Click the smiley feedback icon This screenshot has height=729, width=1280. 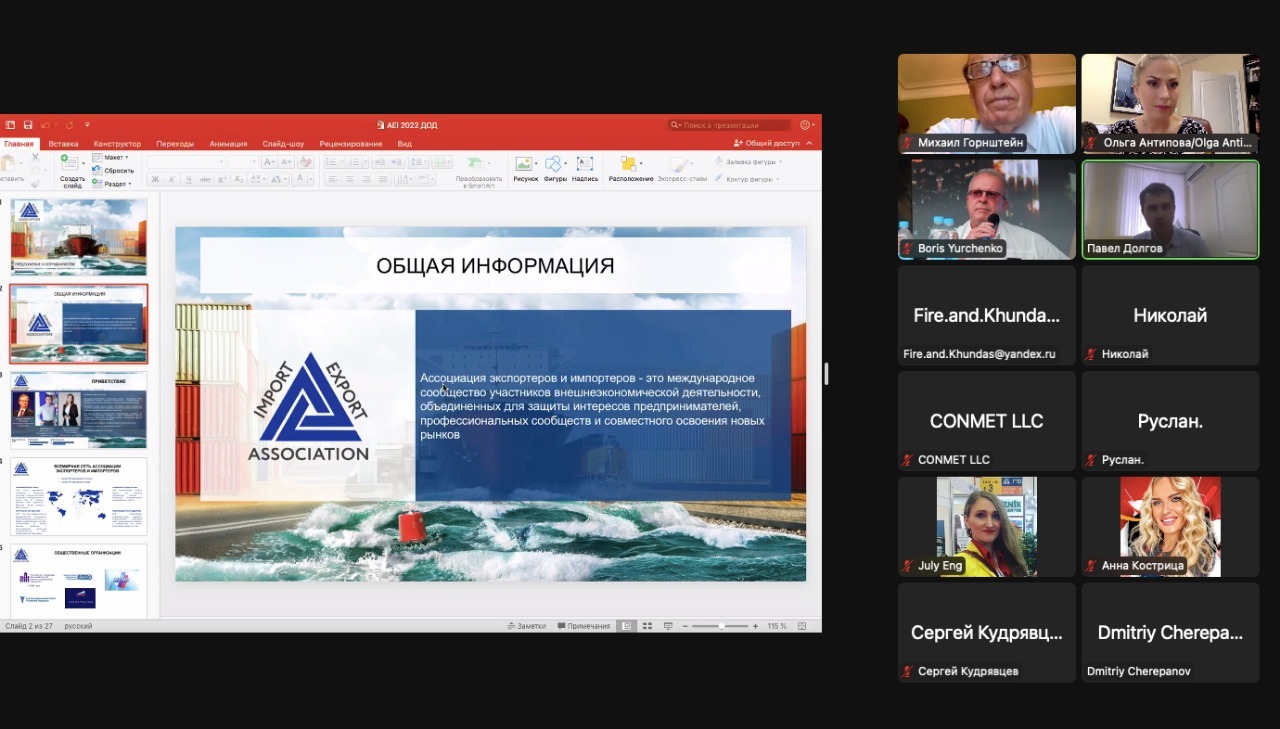pyautogui.click(x=805, y=125)
